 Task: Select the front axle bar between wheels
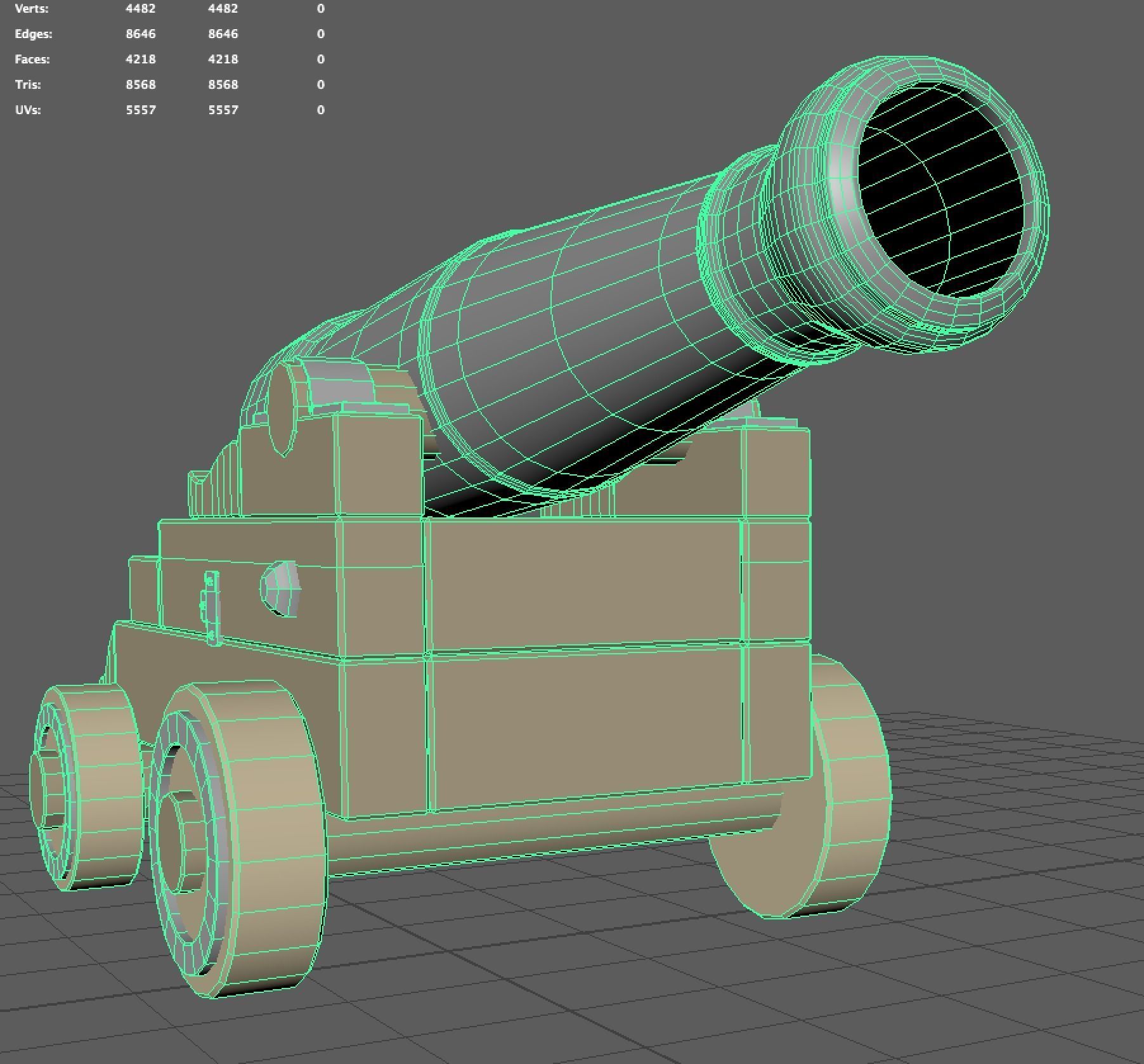coord(552,834)
